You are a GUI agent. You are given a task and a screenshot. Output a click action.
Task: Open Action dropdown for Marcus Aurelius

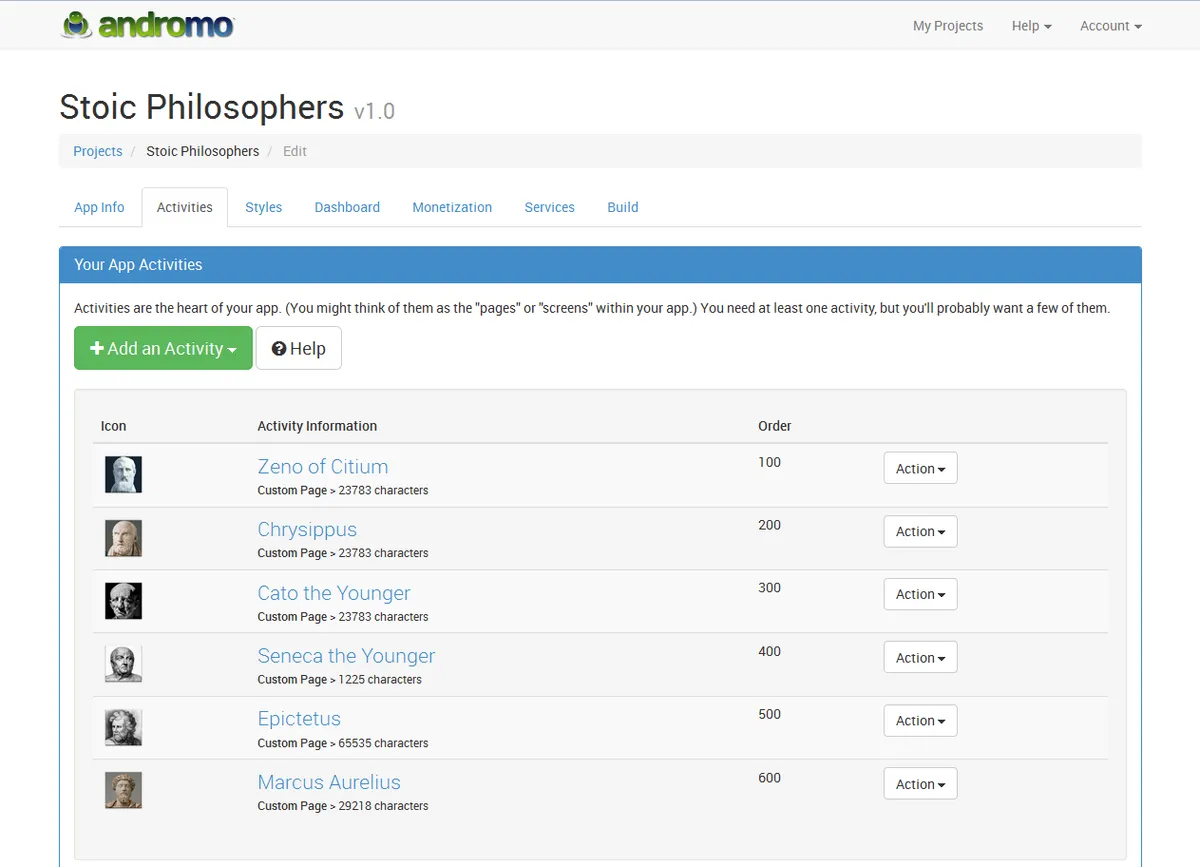[x=920, y=784]
